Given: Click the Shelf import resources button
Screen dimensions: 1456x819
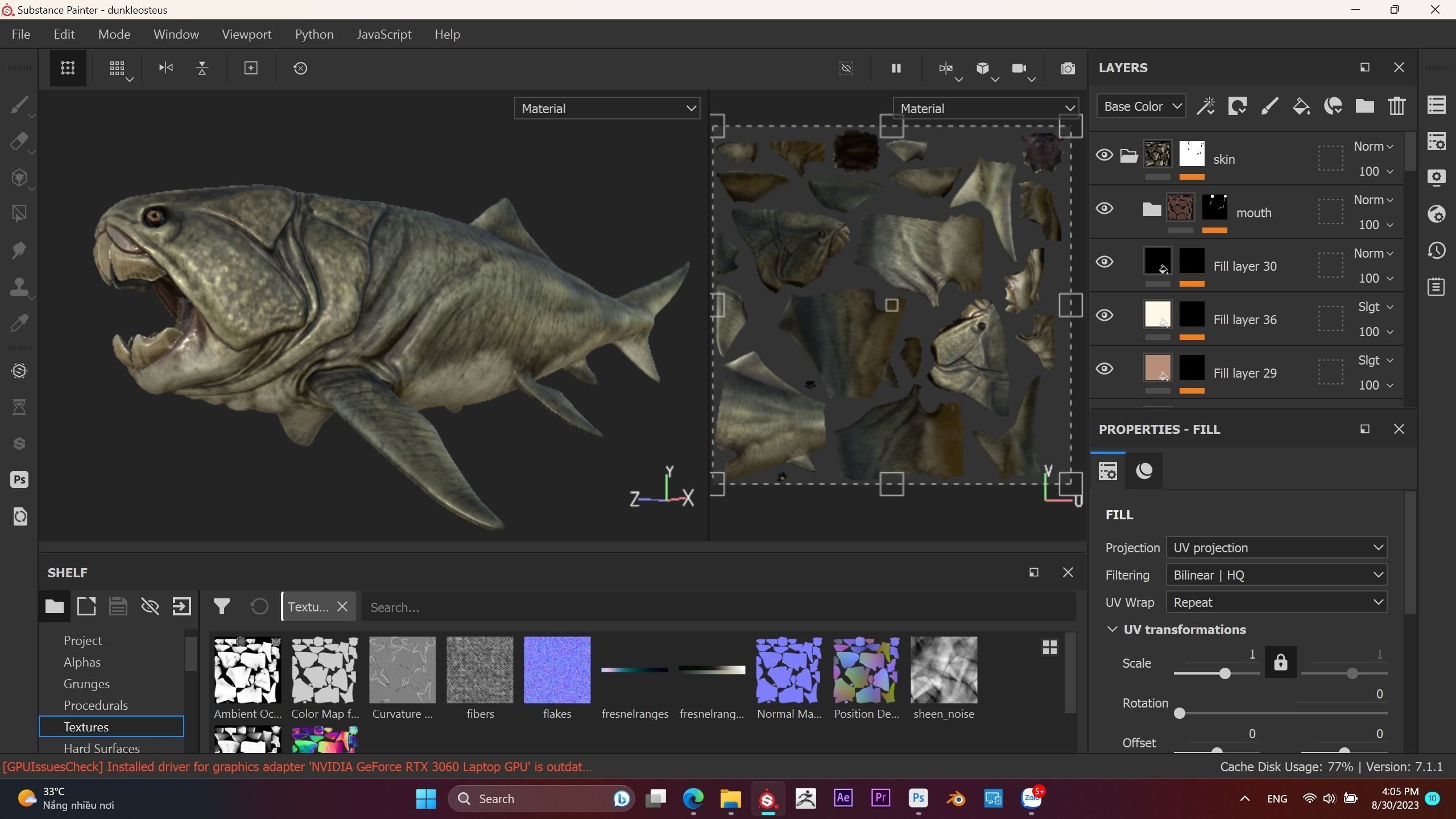Looking at the screenshot, I should click(182, 606).
